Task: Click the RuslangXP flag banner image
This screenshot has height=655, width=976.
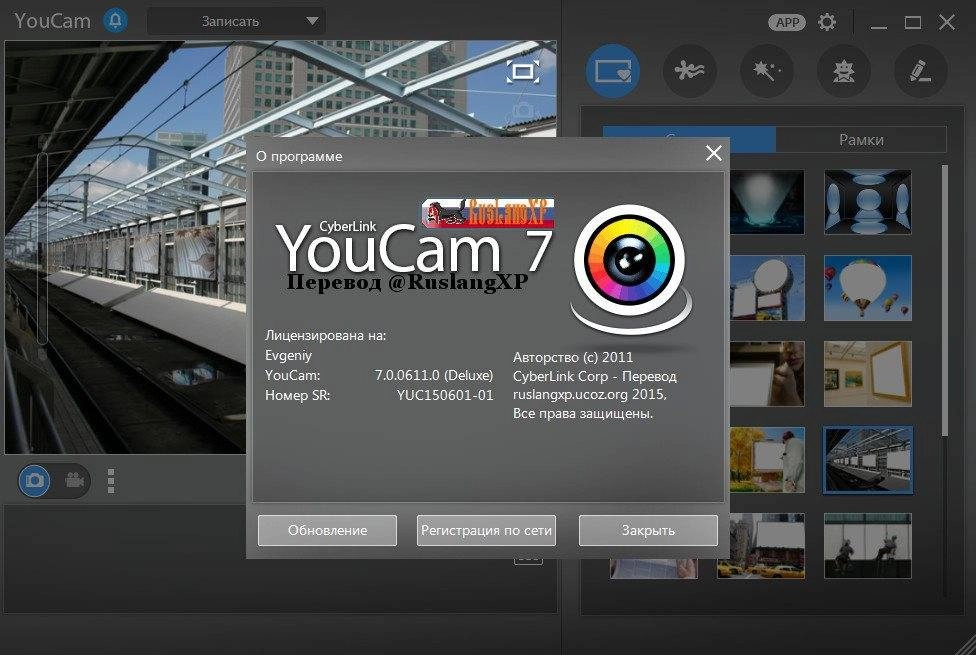Action: pos(488,212)
